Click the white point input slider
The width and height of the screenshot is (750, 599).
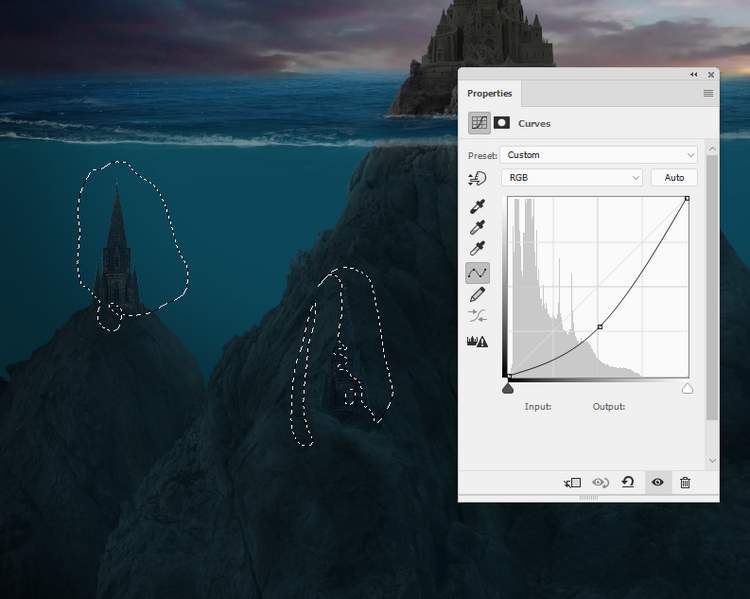coord(687,388)
